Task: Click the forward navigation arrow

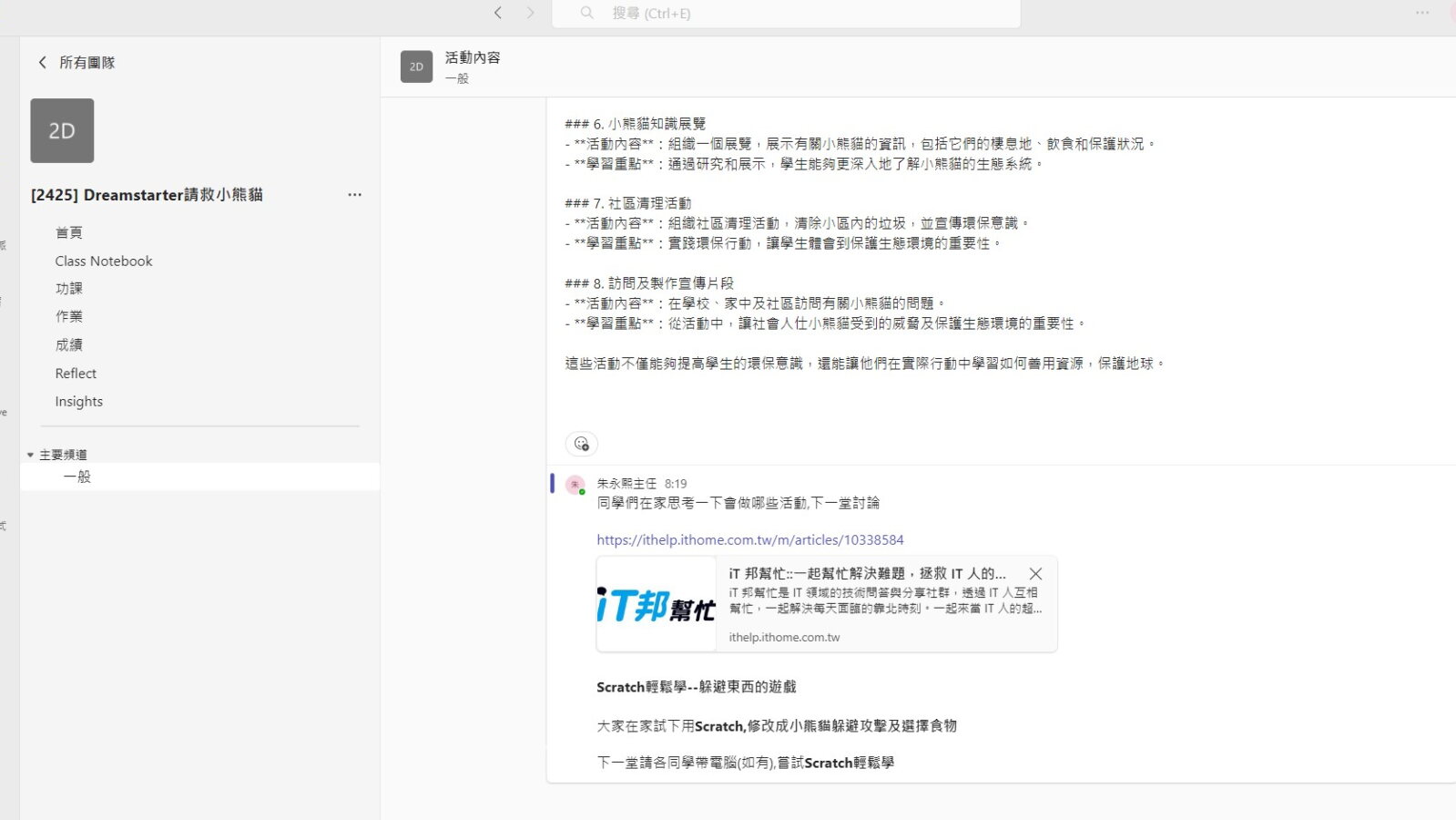Action: pos(531,13)
